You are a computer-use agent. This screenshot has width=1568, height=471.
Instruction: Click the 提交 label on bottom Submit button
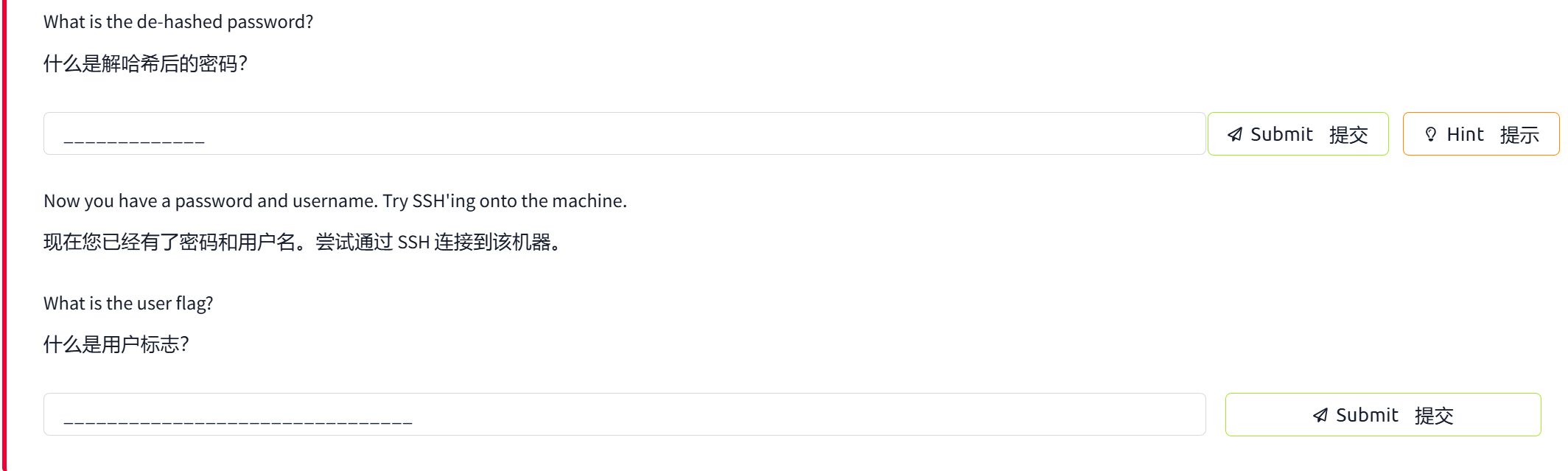click(1434, 416)
